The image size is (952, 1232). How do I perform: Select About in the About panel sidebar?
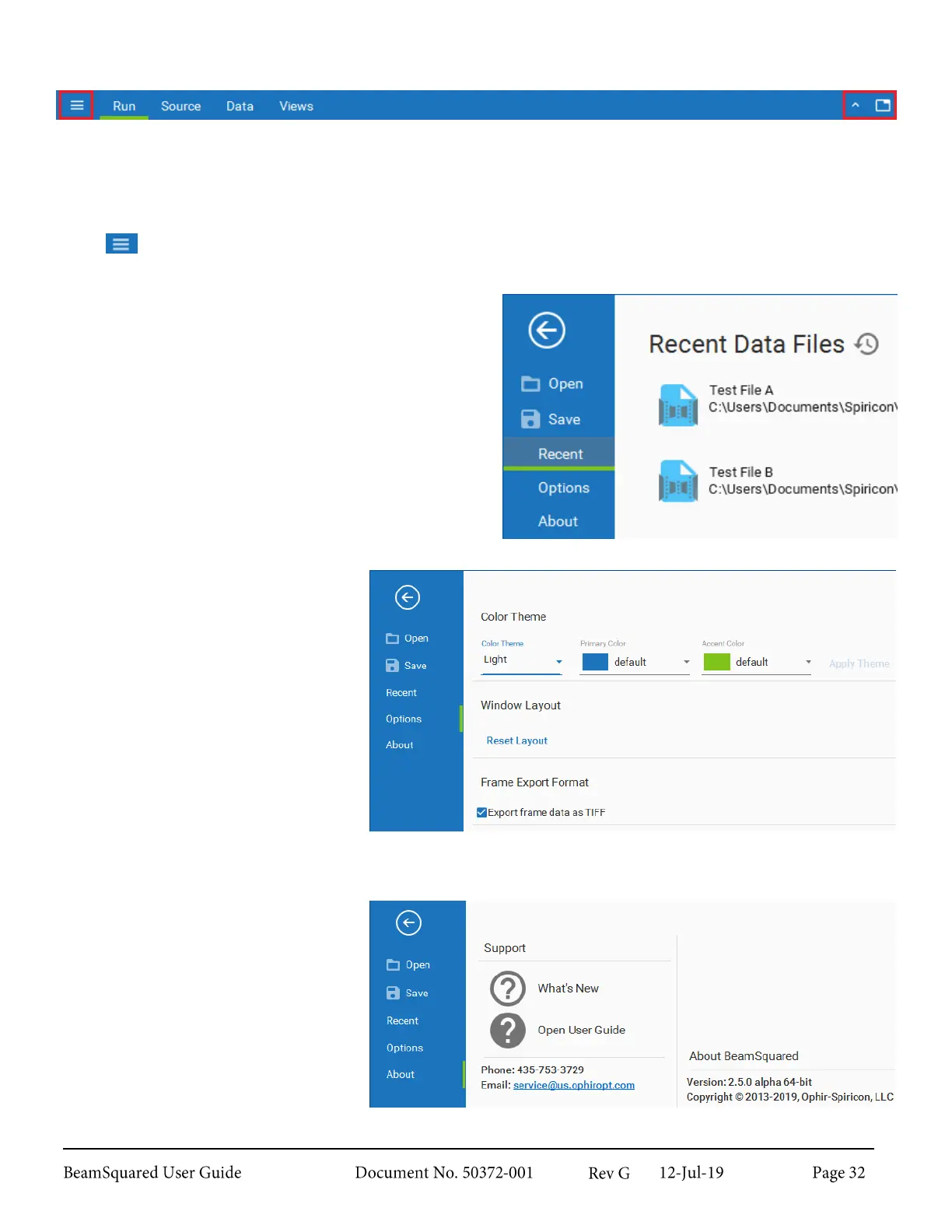(x=401, y=1074)
